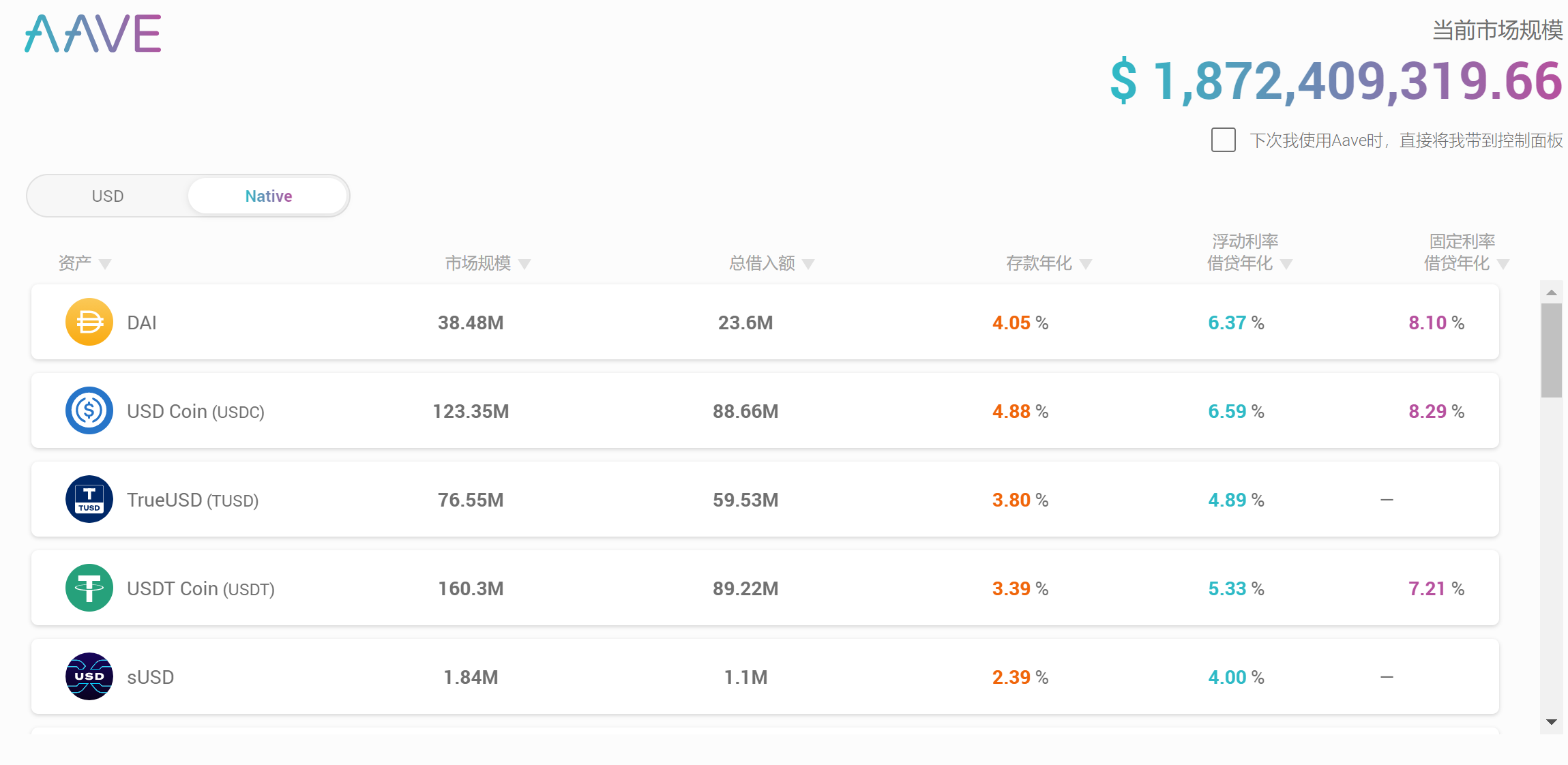Sort by the 存款年化 column arrow
This screenshot has width=1568, height=765.
point(1086,264)
